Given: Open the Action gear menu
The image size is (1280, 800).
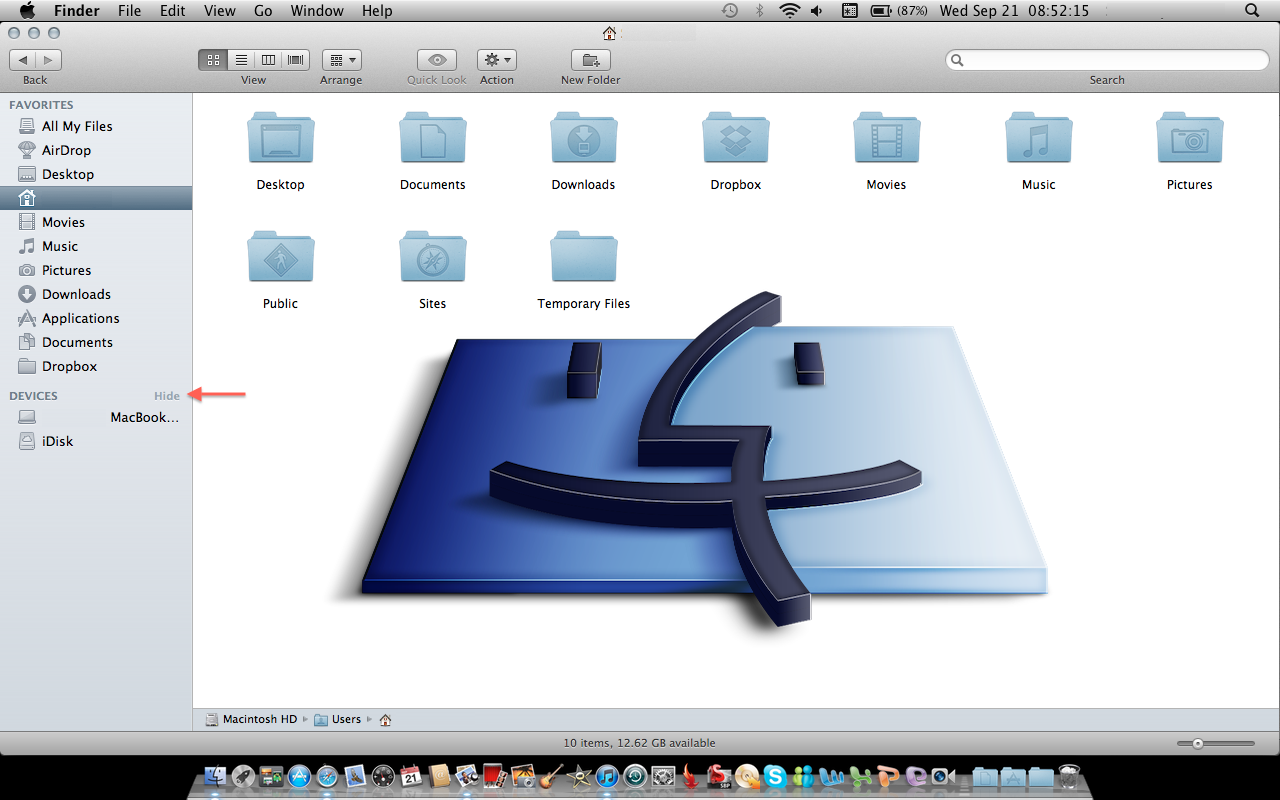Looking at the screenshot, I should coord(496,60).
